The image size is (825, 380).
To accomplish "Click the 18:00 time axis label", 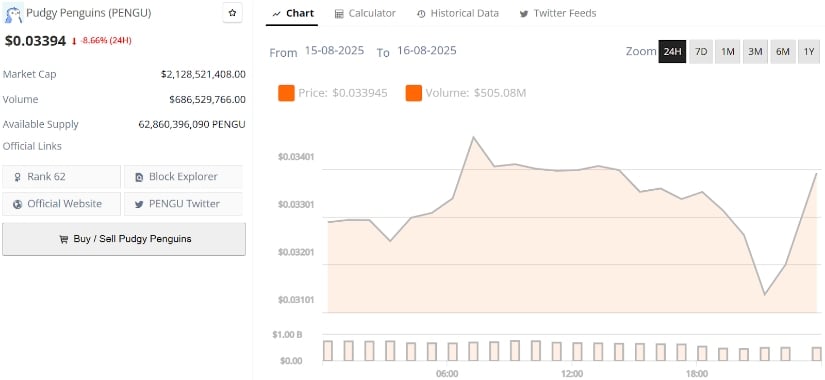I will point(697,374).
